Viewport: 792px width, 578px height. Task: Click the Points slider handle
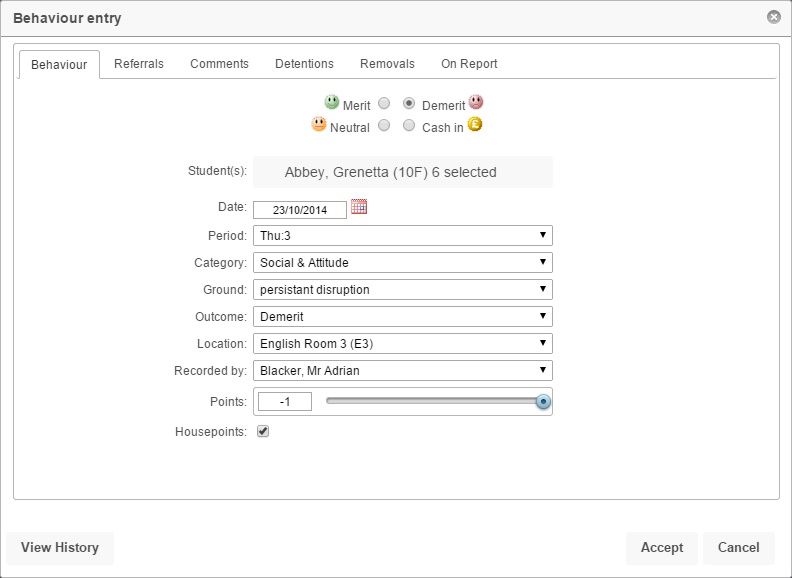[543, 402]
